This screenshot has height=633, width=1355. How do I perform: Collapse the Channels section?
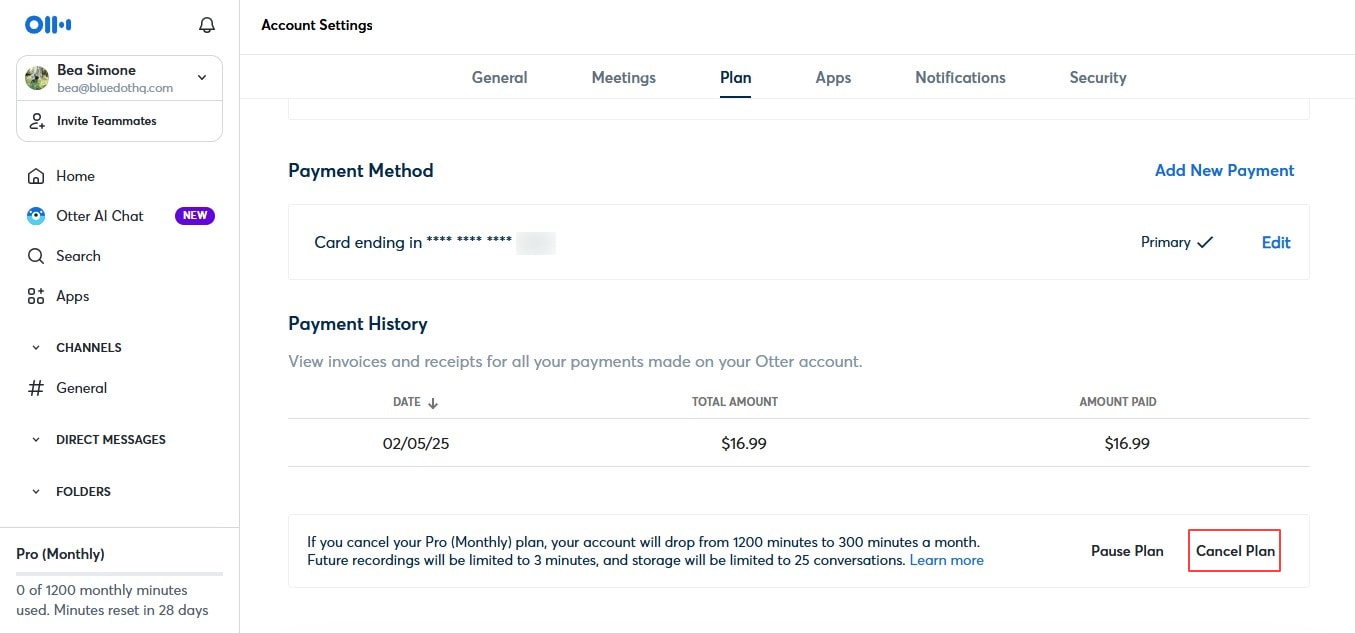[x=36, y=348]
